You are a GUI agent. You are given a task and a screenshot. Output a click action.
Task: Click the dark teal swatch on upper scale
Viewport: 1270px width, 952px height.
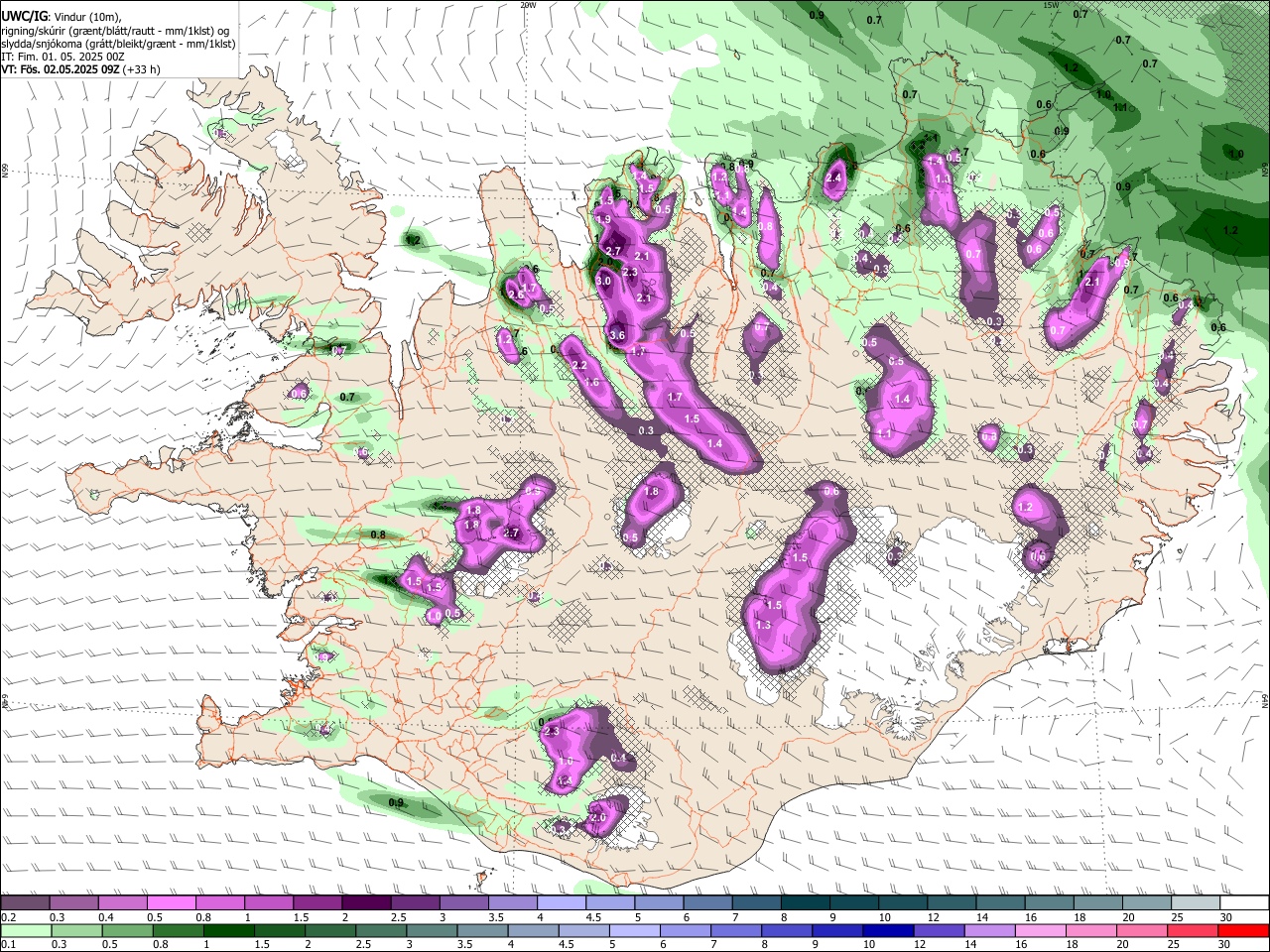click(x=805, y=903)
